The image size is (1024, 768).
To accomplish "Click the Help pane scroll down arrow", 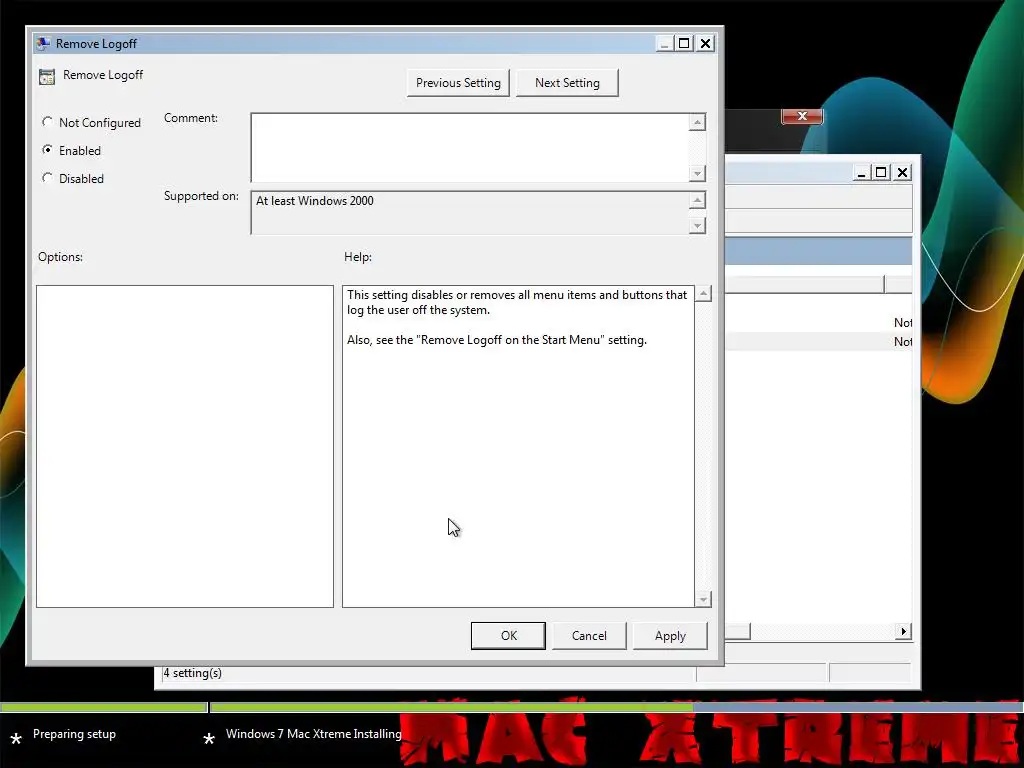I will (703, 599).
